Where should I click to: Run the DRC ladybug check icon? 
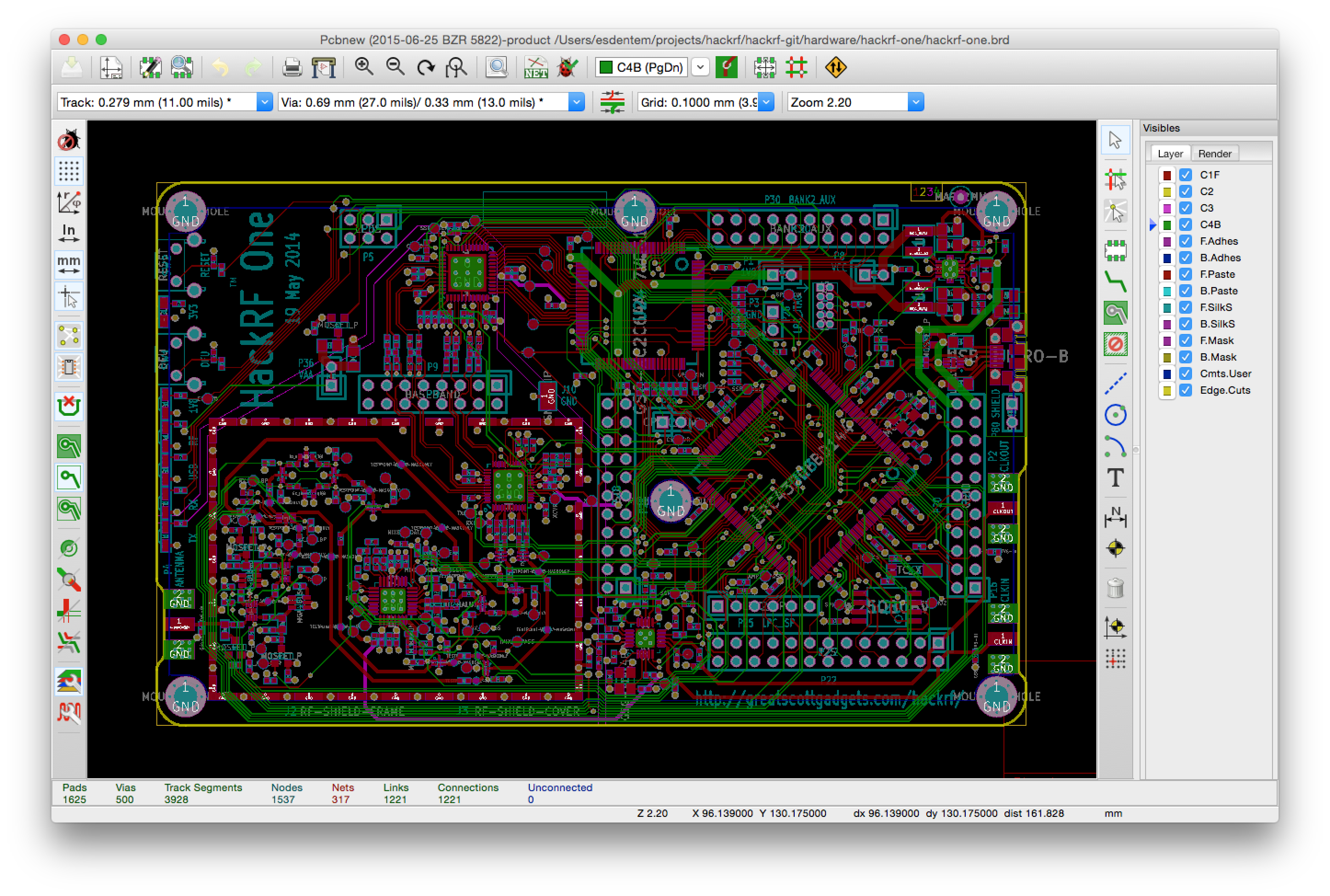coord(568,68)
